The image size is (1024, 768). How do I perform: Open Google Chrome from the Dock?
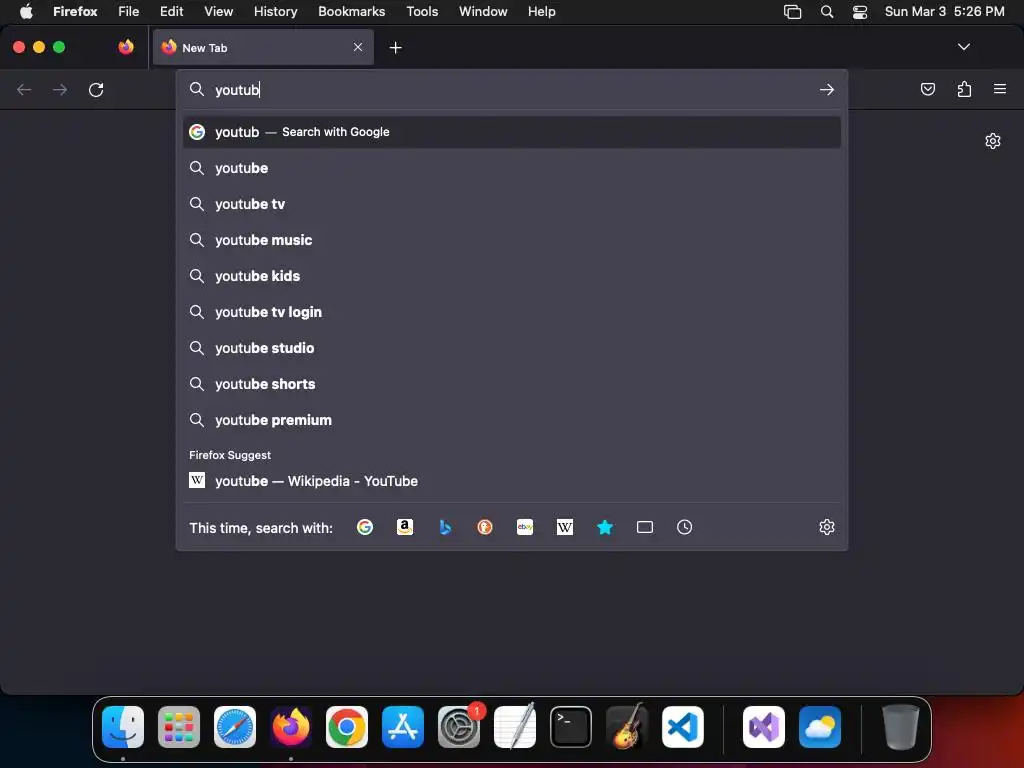pos(347,727)
